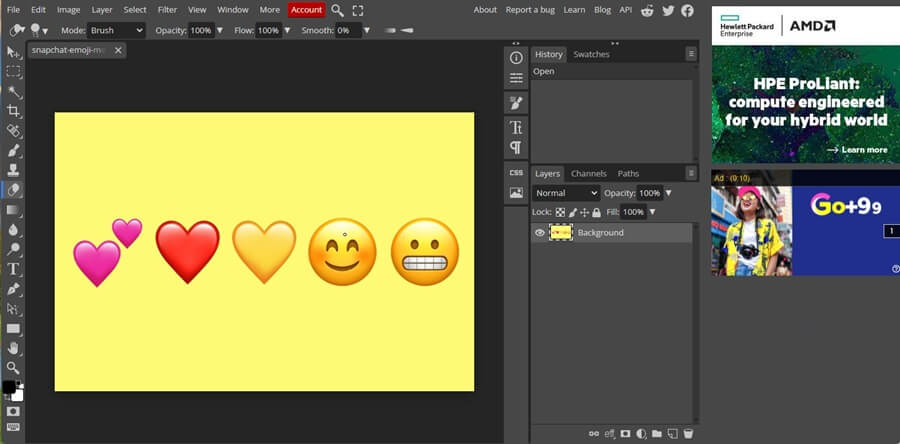
Task: Switch to the Channels tab
Action: coord(588,173)
